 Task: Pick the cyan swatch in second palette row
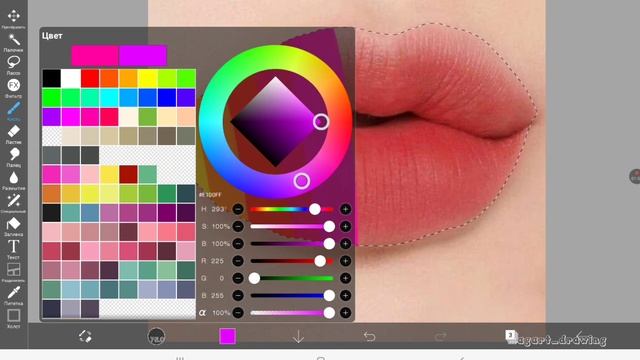(109, 98)
